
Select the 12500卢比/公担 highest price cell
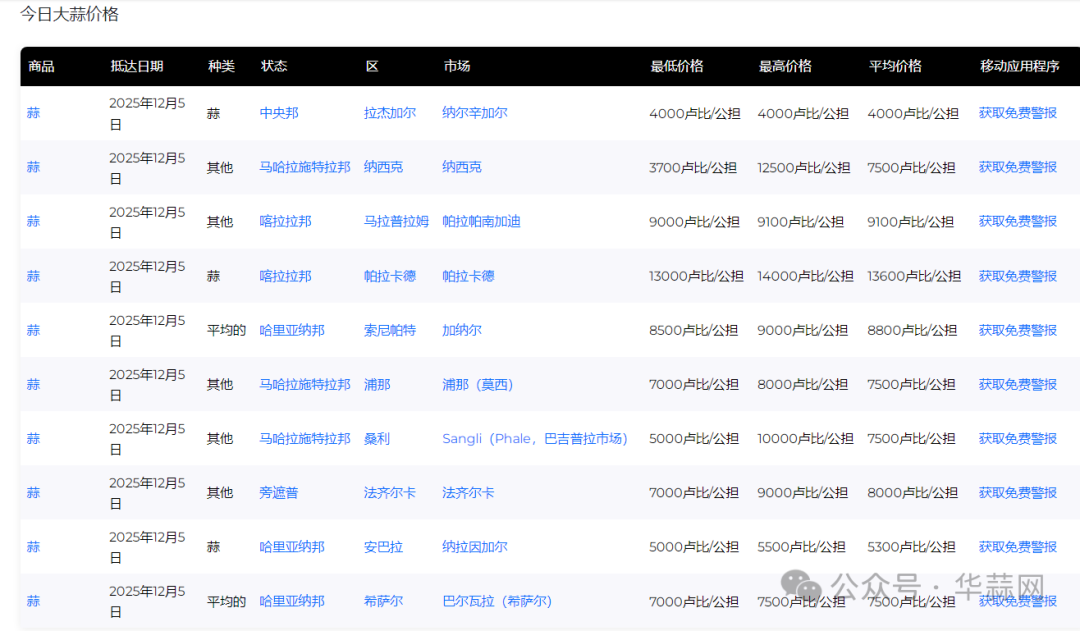coord(804,167)
